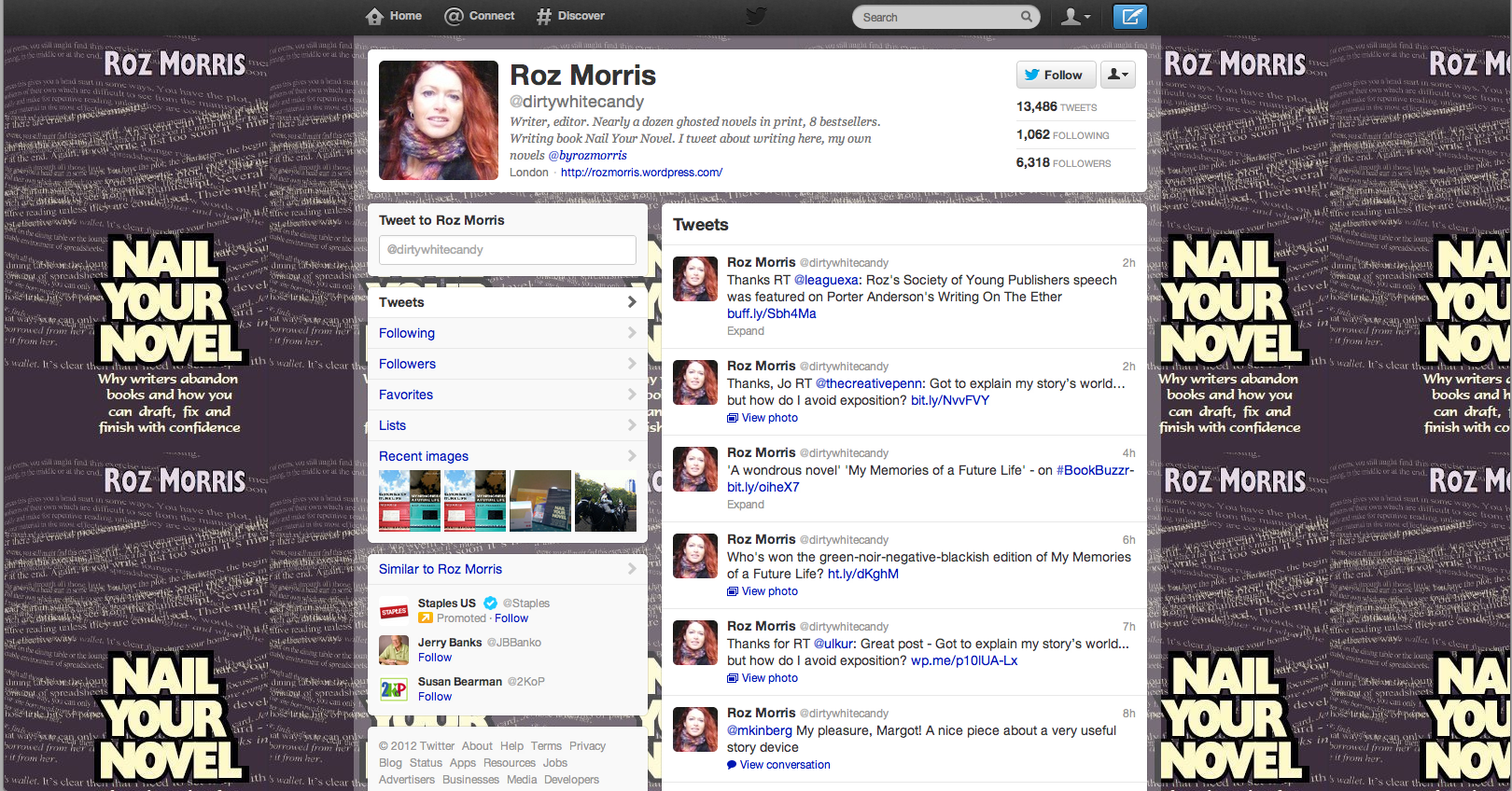Follow Susan Bearman from suggestions

(x=435, y=697)
